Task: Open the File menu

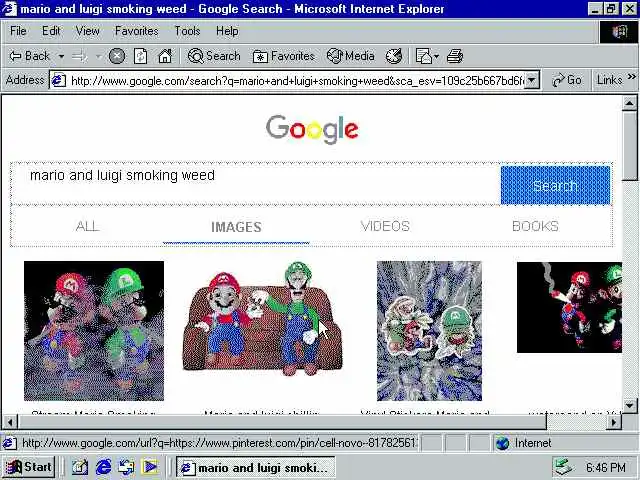Action: tap(18, 31)
